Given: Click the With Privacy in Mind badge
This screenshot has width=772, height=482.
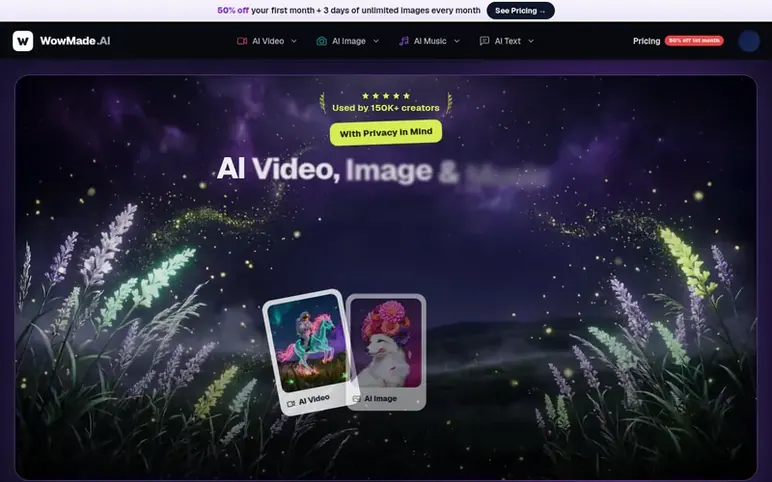Looking at the screenshot, I should (386, 132).
